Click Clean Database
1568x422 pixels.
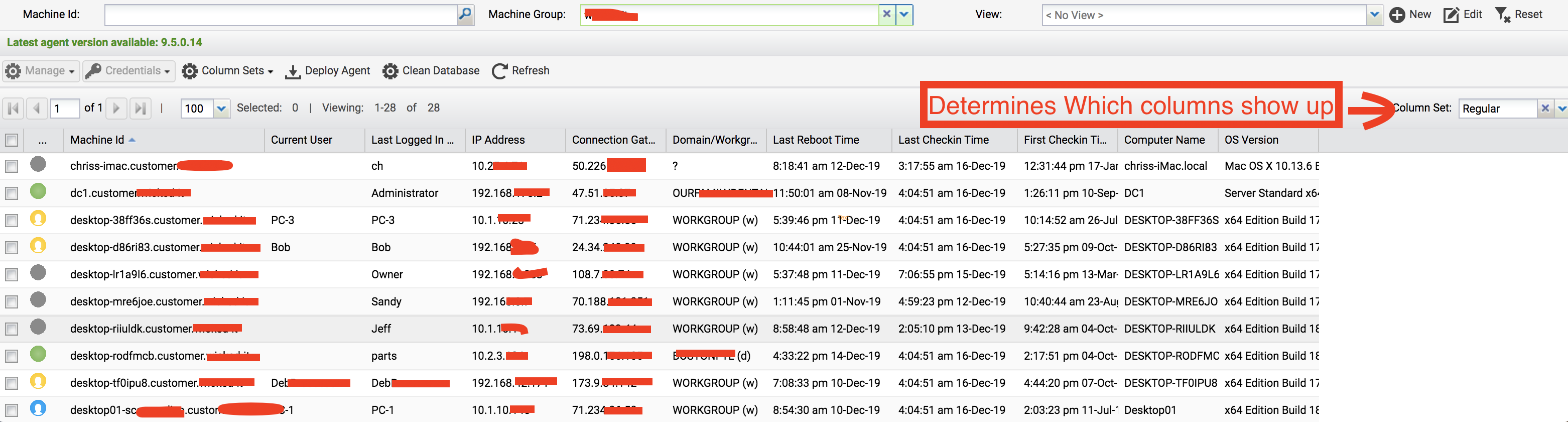(430, 71)
